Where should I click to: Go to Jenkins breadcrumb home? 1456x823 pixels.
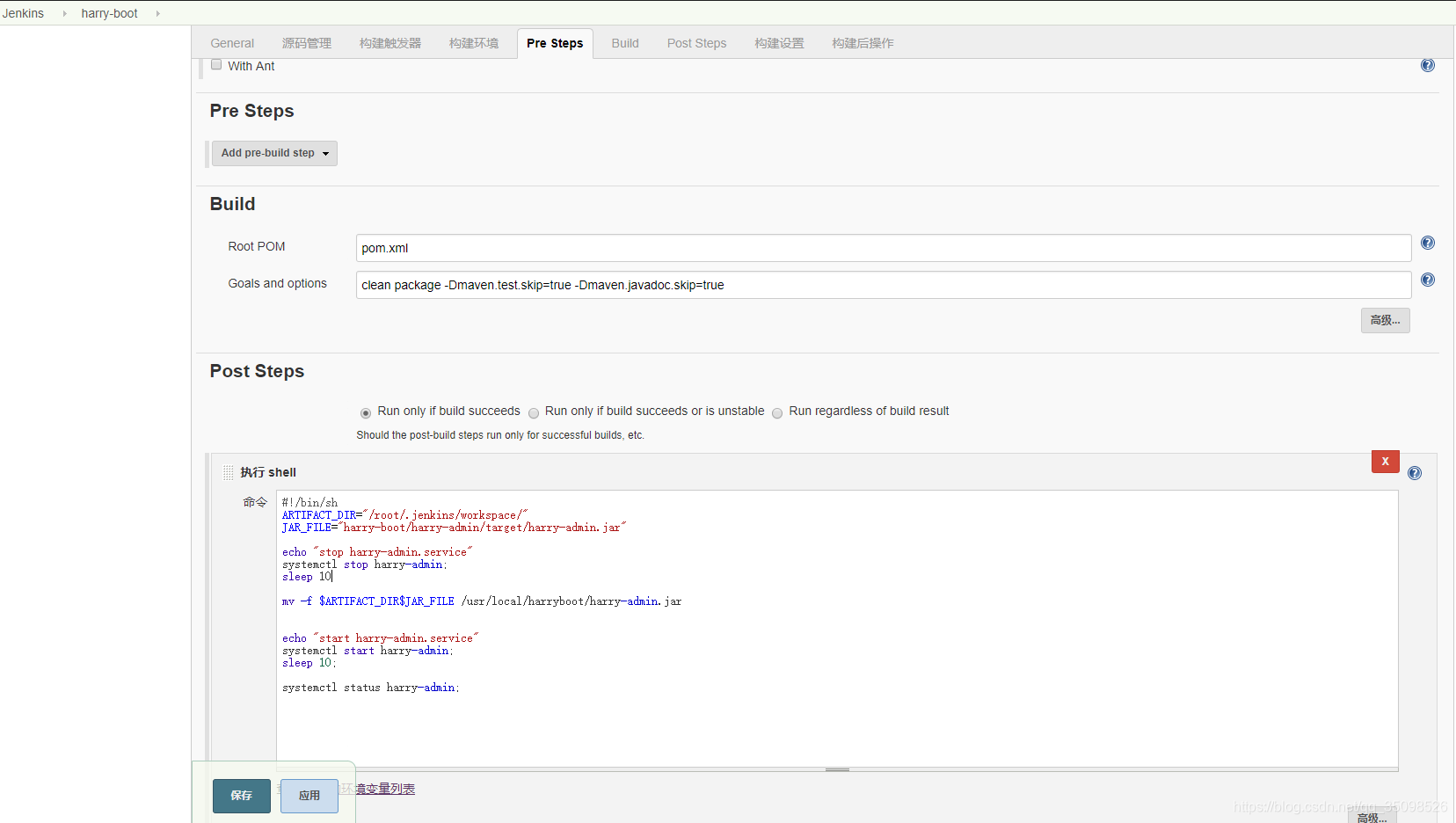click(x=23, y=13)
